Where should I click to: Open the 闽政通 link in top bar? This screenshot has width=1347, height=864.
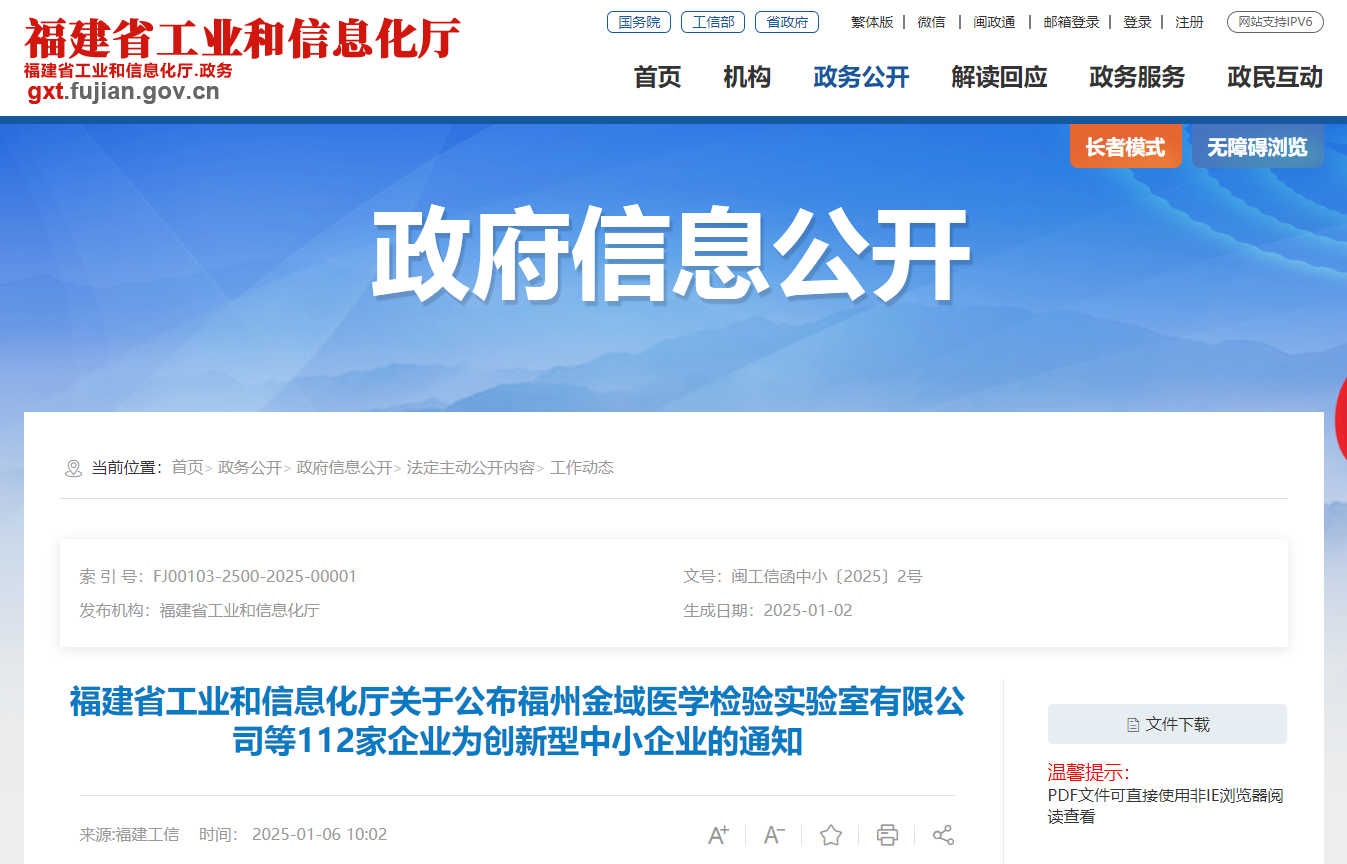point(994,22)
